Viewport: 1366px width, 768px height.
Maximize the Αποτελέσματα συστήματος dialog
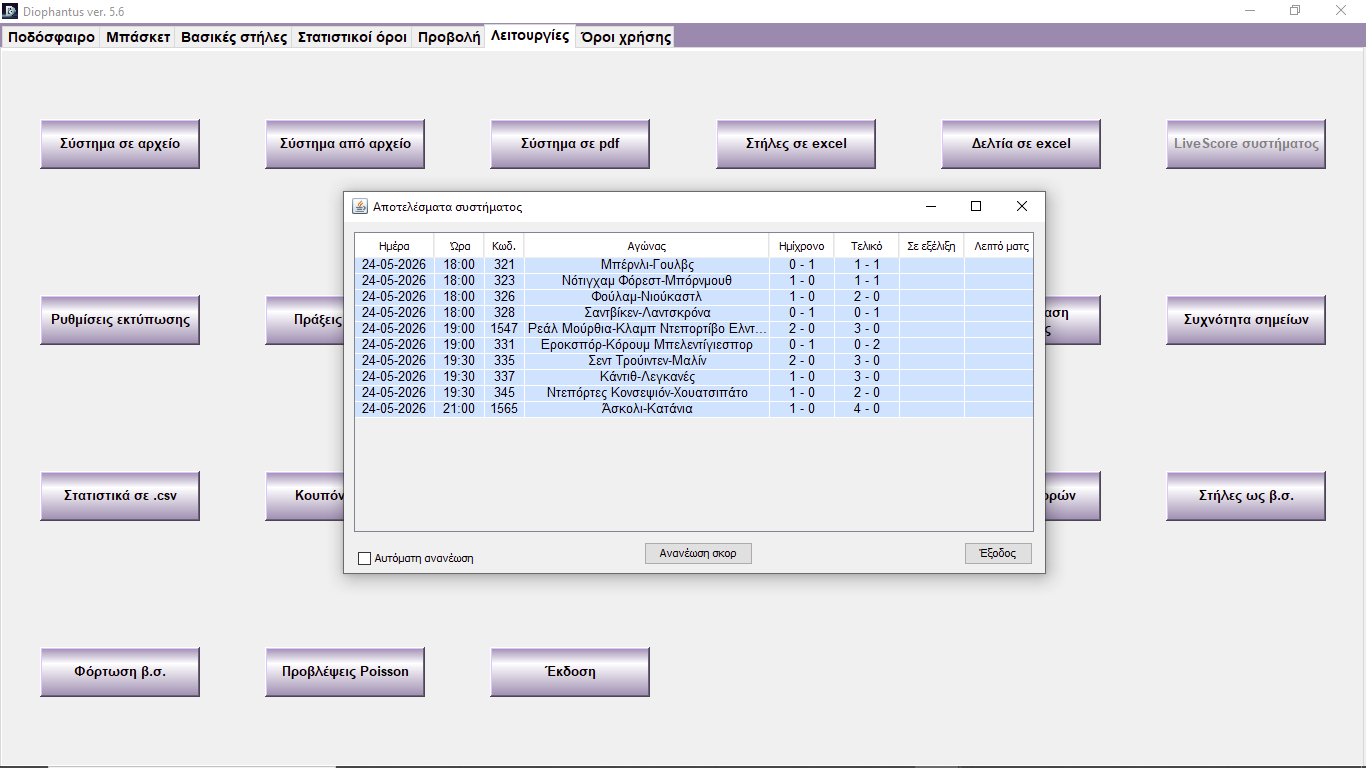click(x=976, y=206)
